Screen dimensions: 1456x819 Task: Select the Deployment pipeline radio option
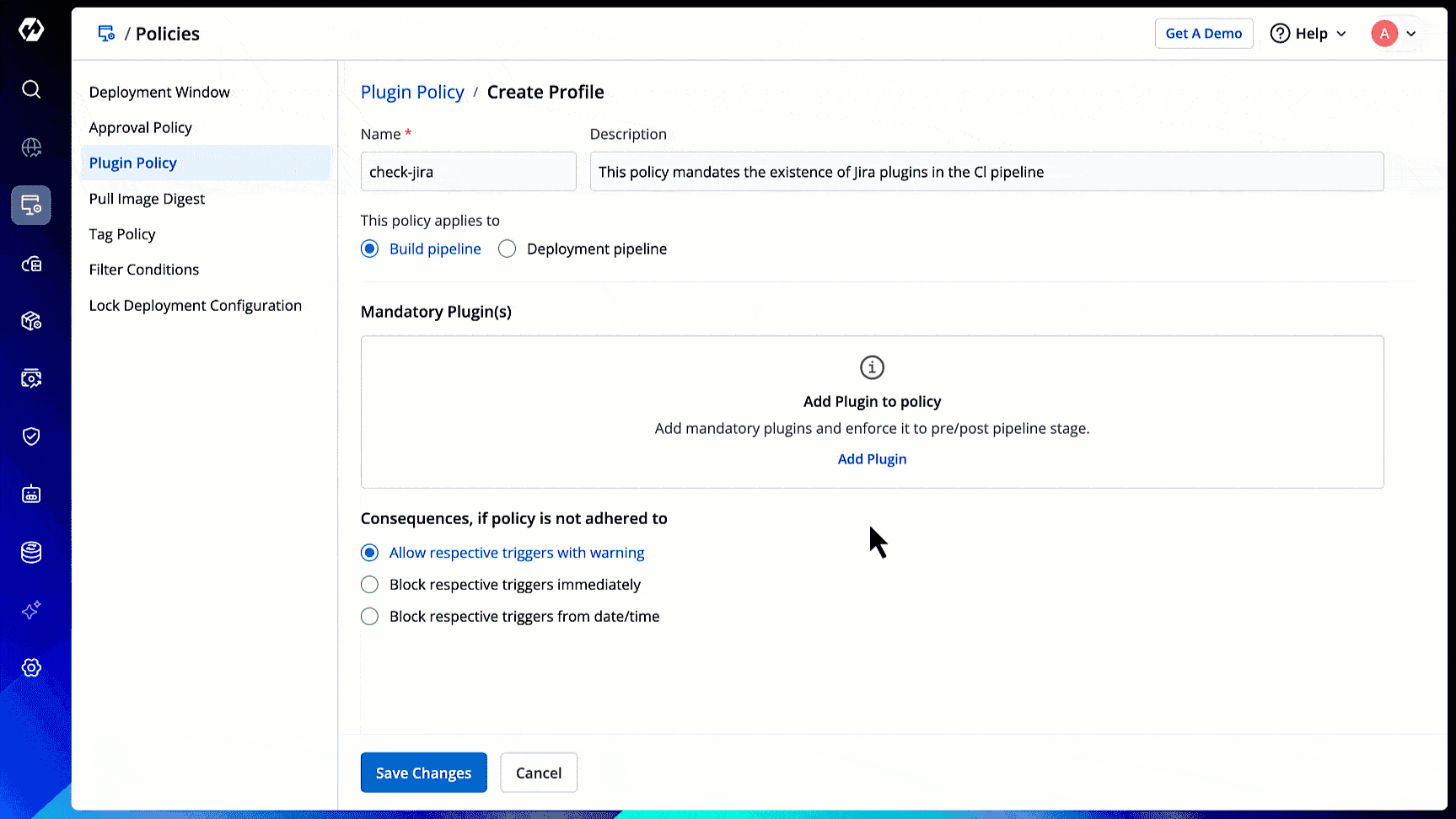[508, 249]
